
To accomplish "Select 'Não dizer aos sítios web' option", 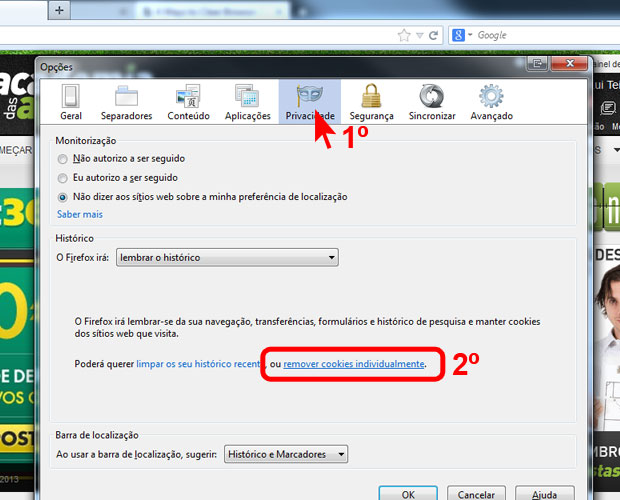I will 64,197.
